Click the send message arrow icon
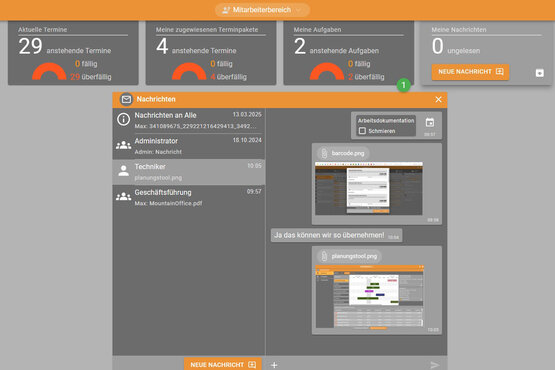The width and height of the screenshot is (555, 370). tap(434, 365)
